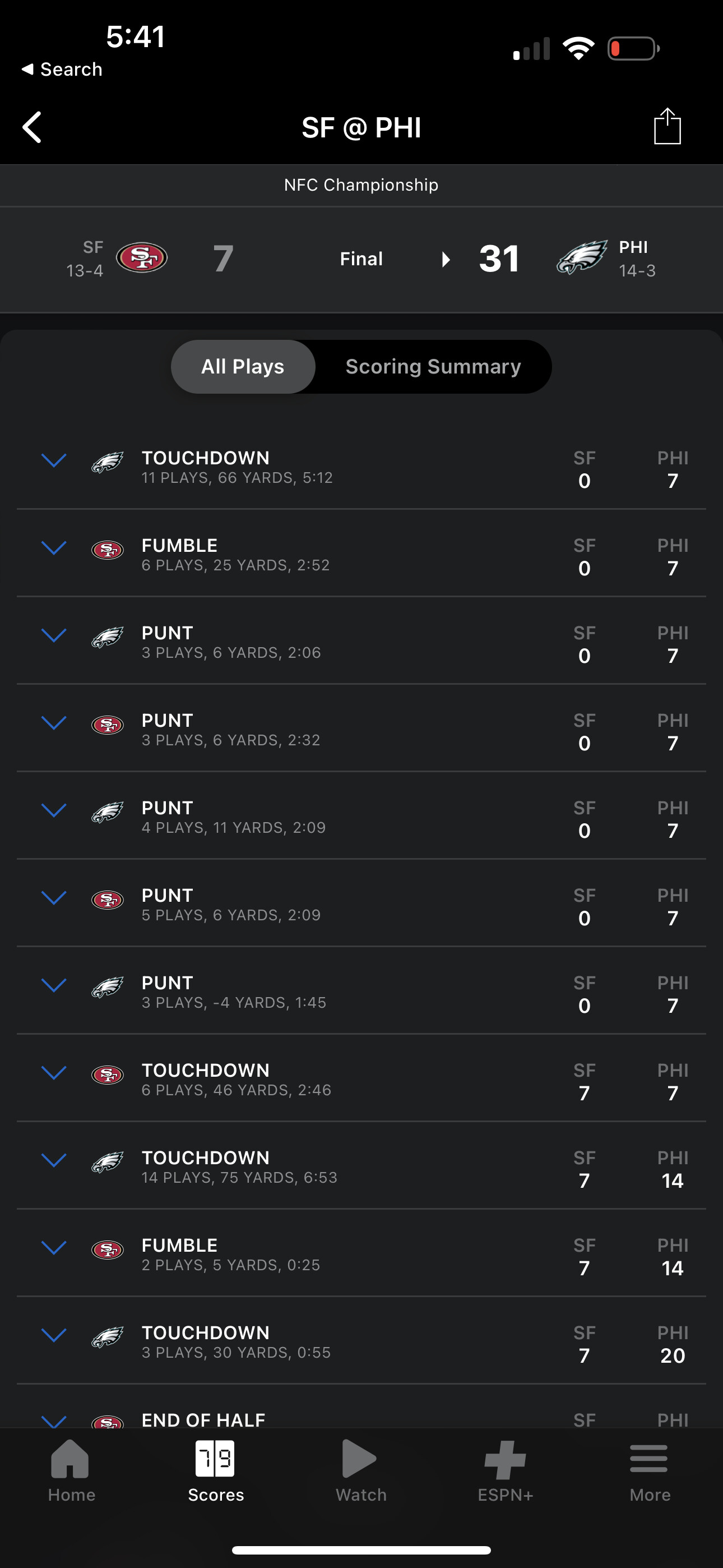Image resolution: width=723 pixels, height=1568 pixels.
Task: Expand the 11 plays, 66 yards touchdown drive
Action: pyautogui.click(x=54, y=460)
